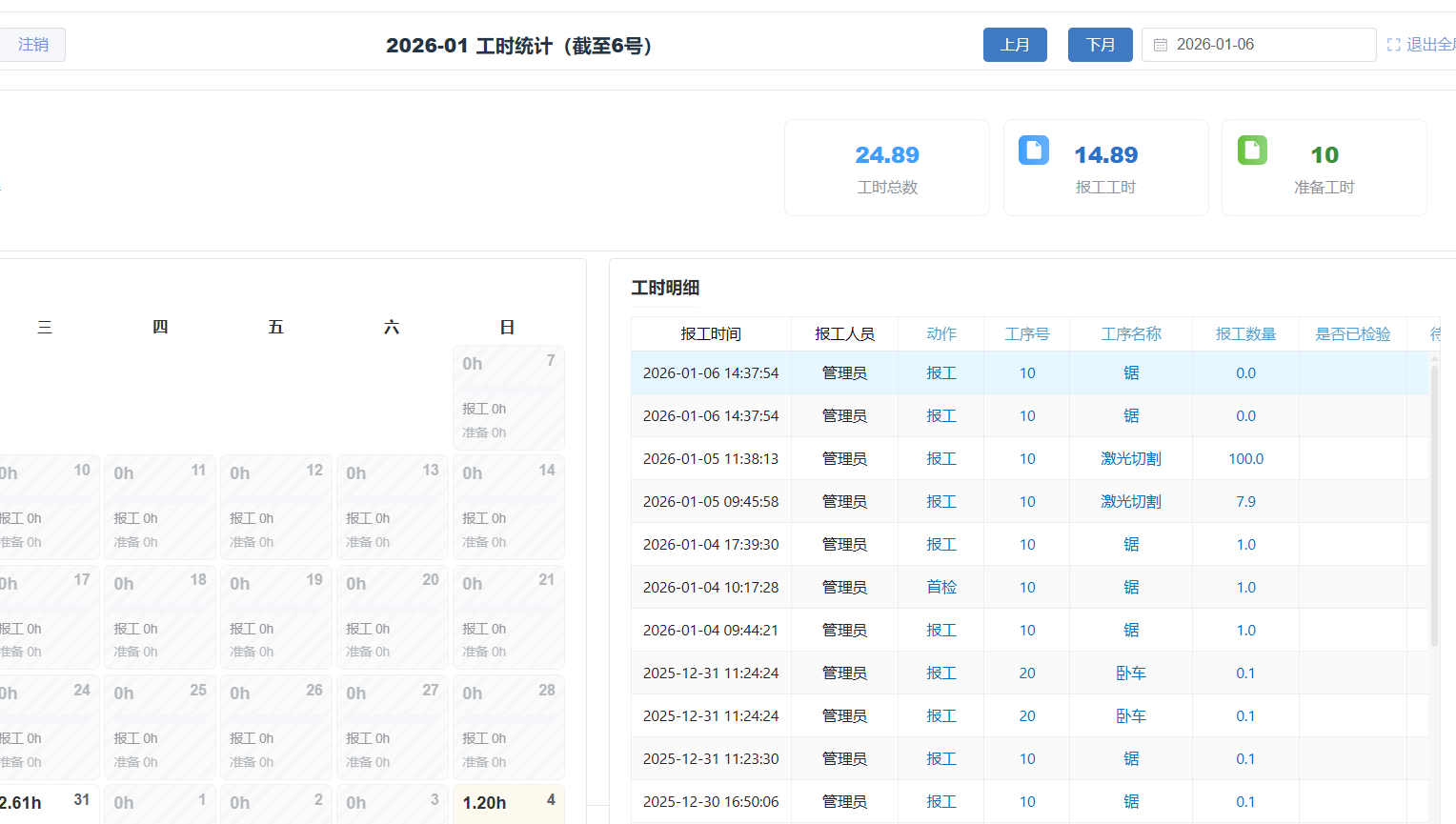
Task: Click the 24.89 工时总数 summary card
Action: (886, 168)
